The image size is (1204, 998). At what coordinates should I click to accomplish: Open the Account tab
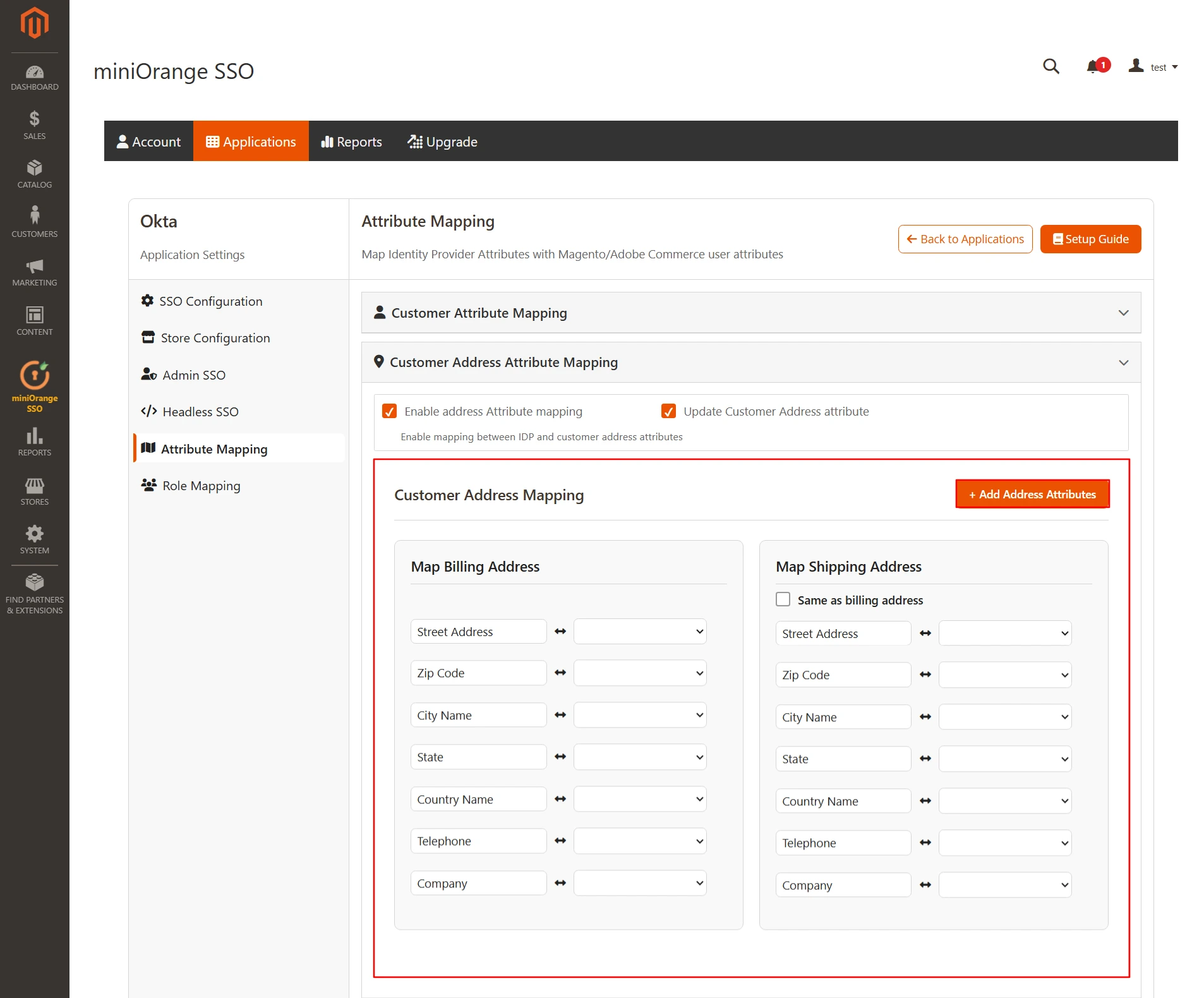(148, 141)
